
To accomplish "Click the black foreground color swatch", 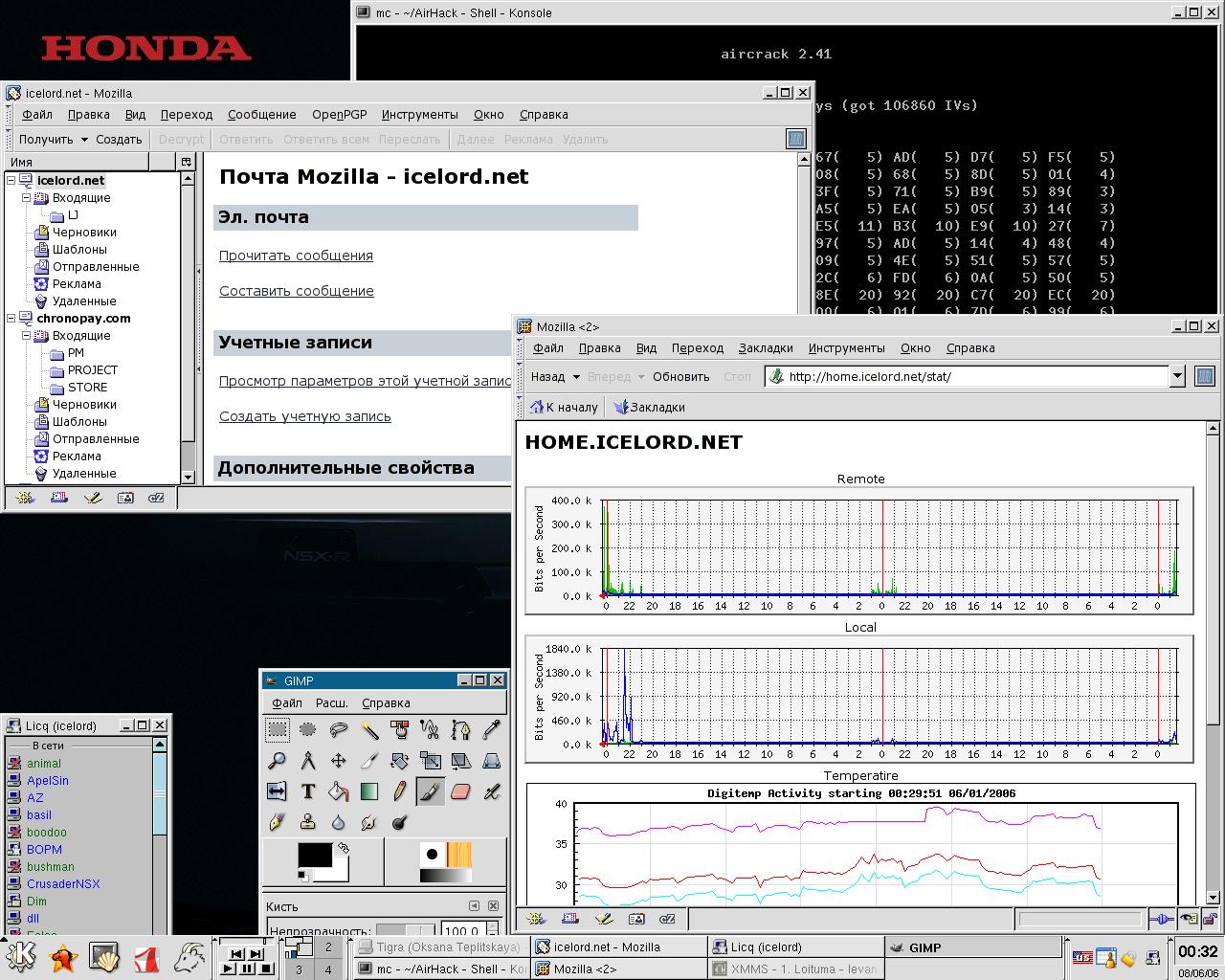I will 315,856.
